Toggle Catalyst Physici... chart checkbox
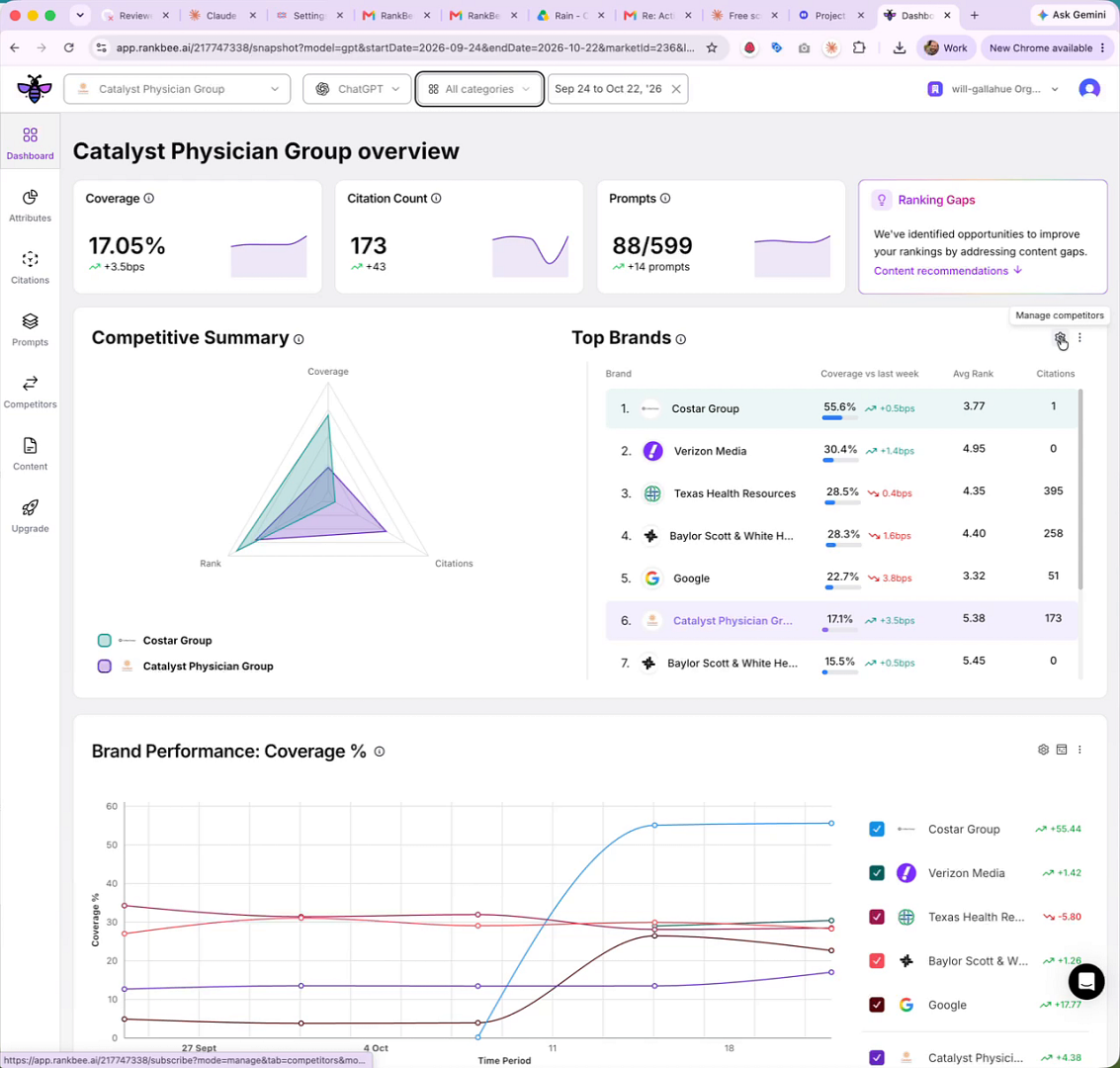Screen dimensions: 1120x1068 [877, 1057]
